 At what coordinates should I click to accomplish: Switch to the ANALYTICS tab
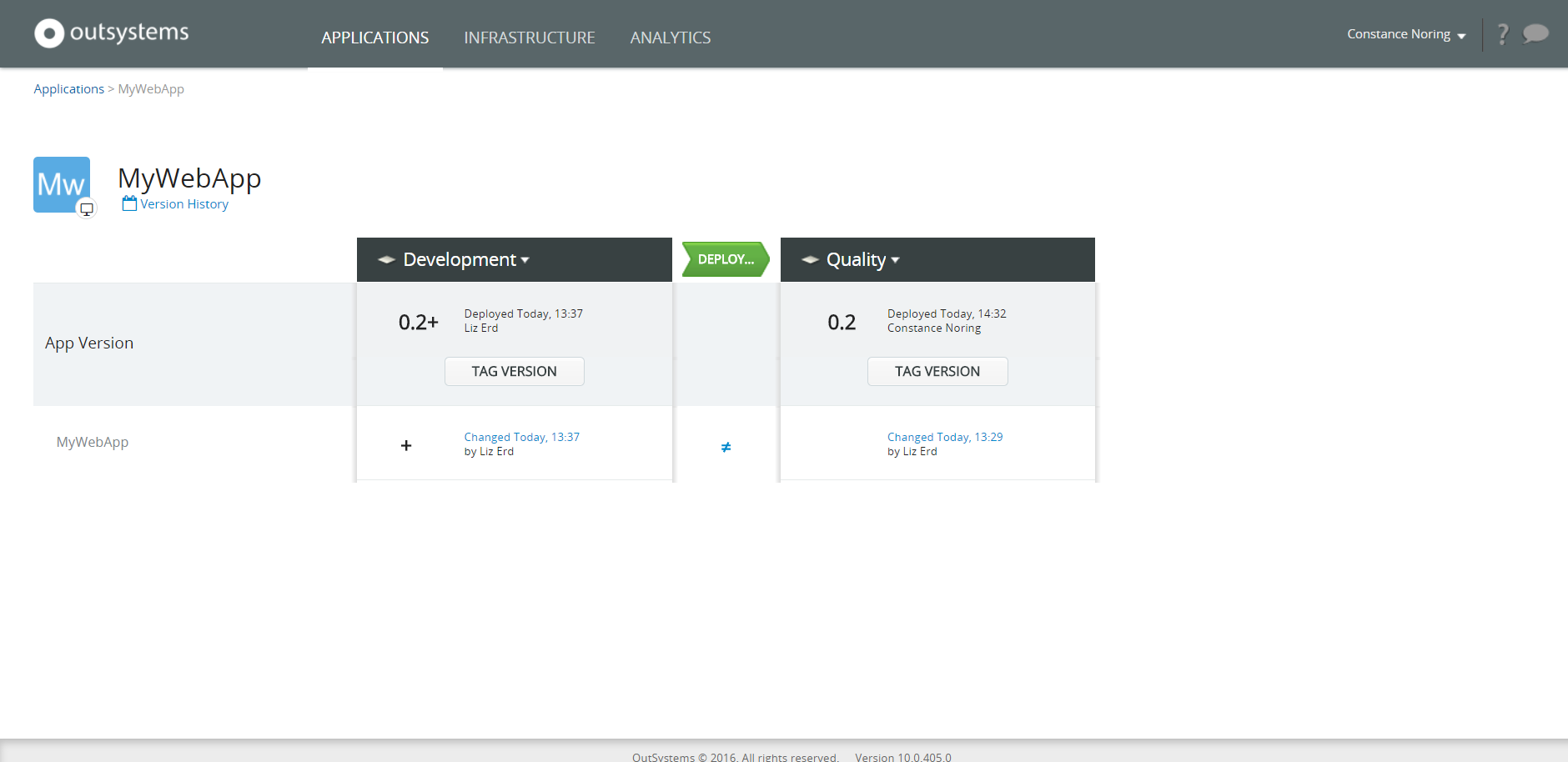671,38
